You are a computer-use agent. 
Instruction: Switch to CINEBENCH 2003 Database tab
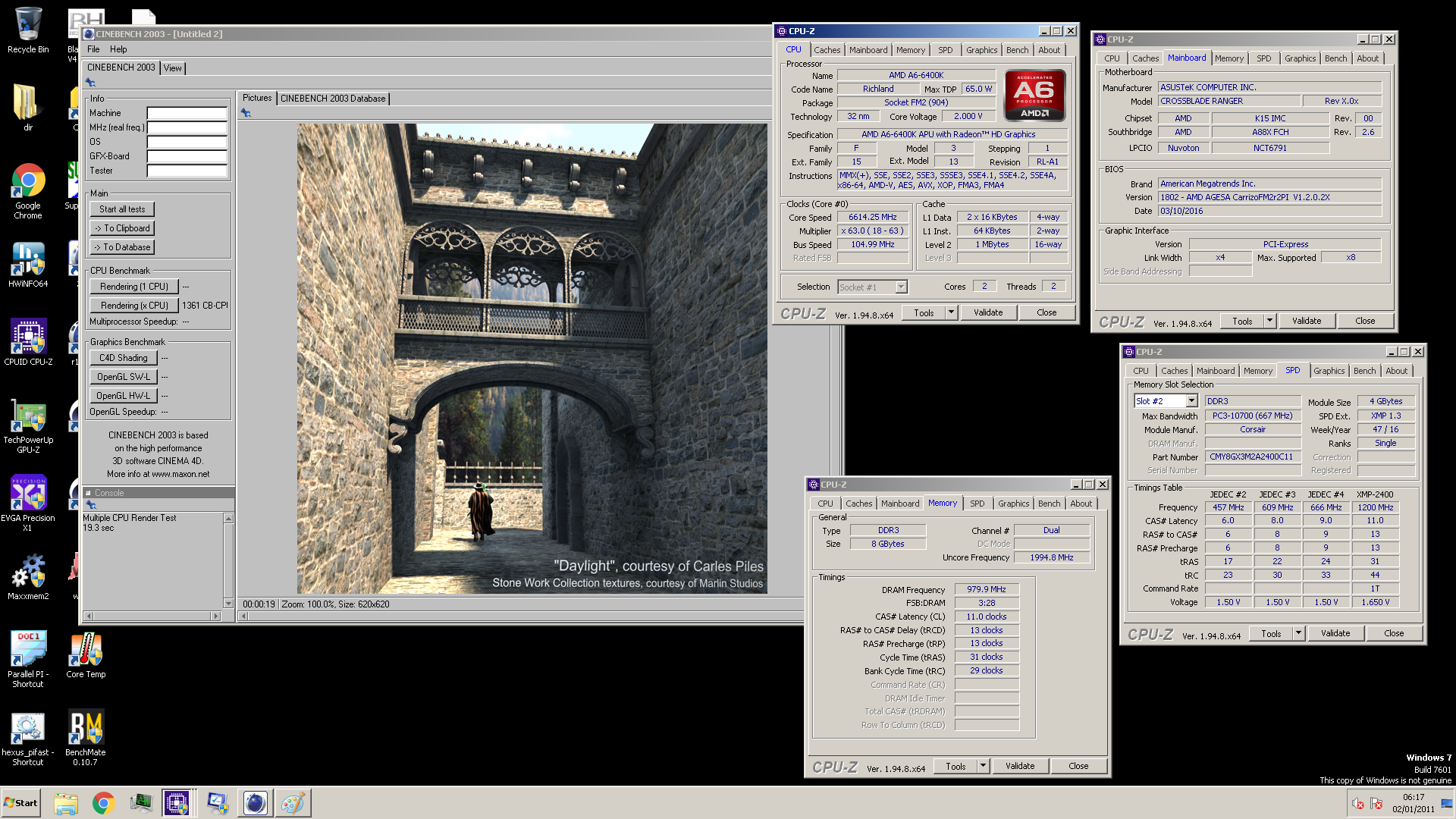coord(333,99)
